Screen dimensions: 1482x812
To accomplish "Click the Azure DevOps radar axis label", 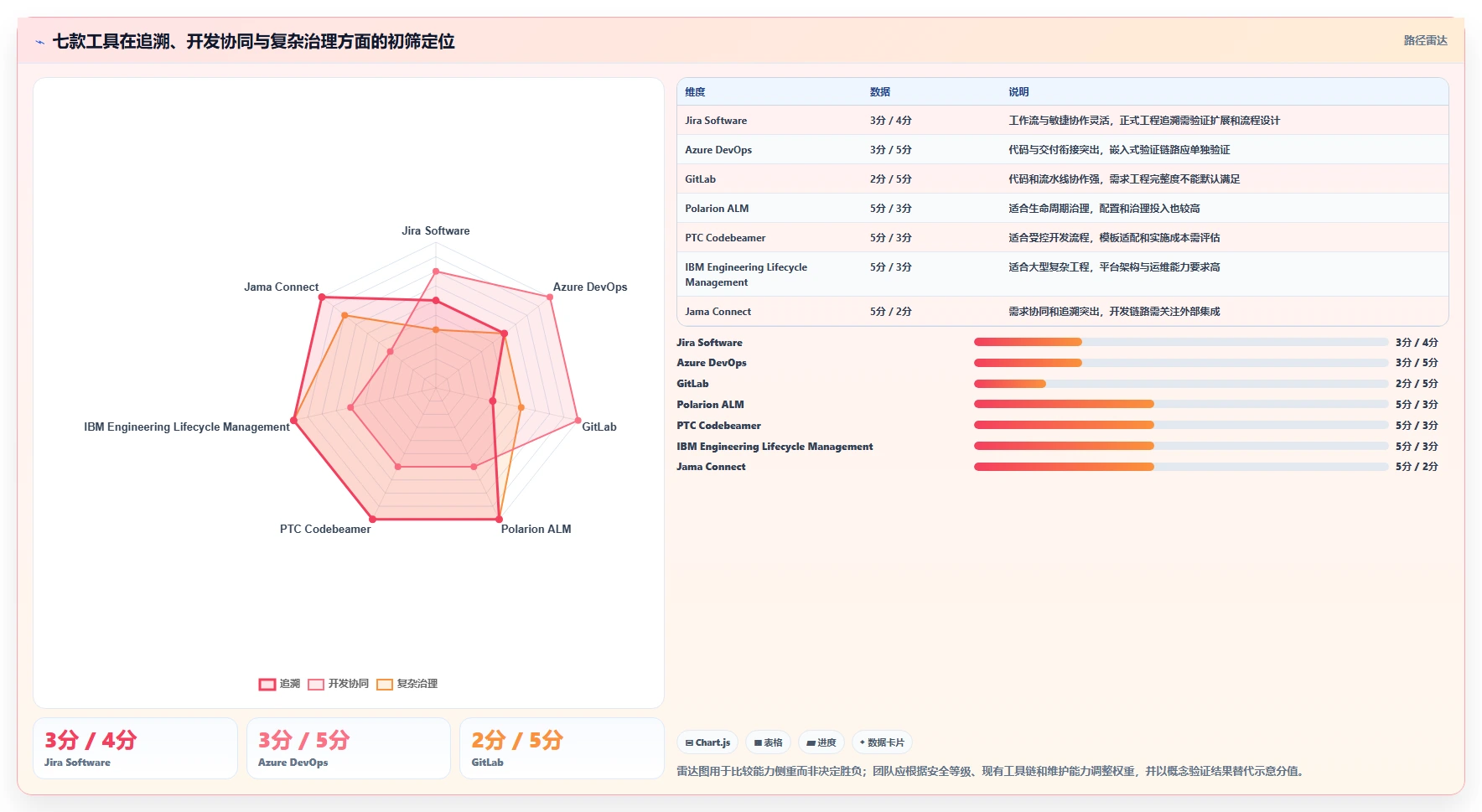I will [x=590, y=287].
